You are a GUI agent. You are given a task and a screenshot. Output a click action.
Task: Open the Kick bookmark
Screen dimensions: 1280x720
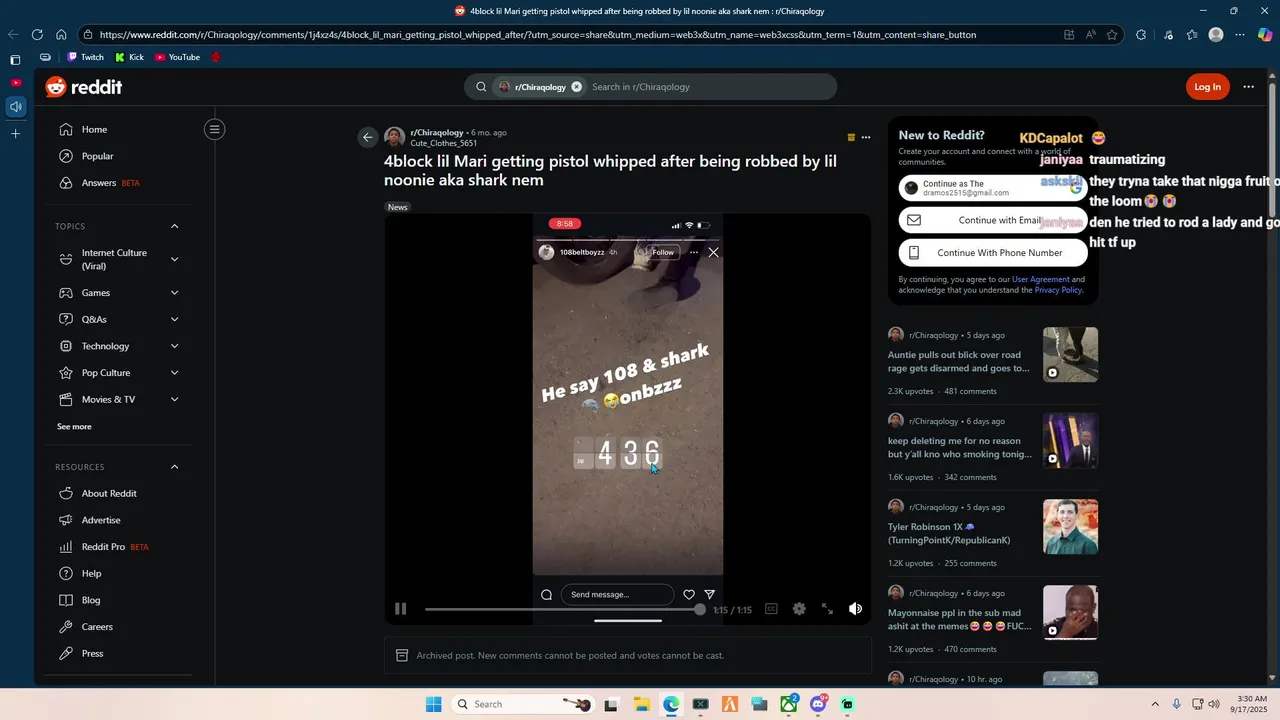130,57
